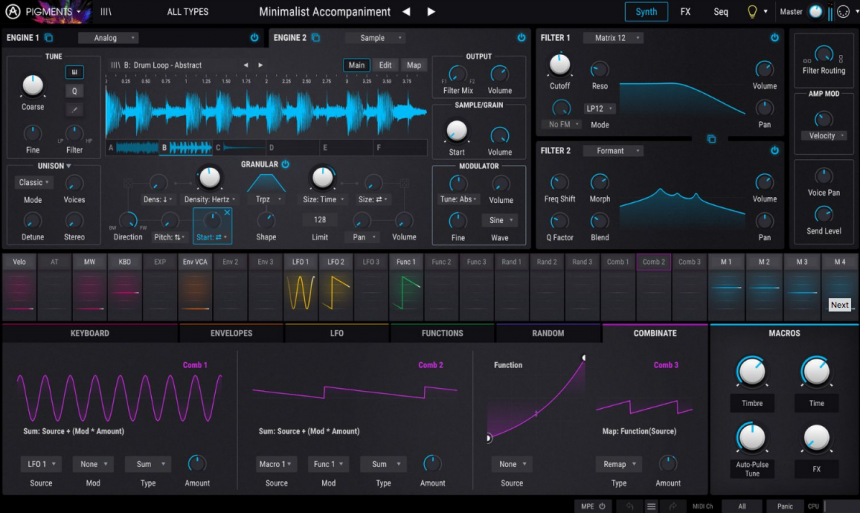Viewport: 860px width, 513px height.
Task: Switch to the FX tab
Action: click(685, 12)
